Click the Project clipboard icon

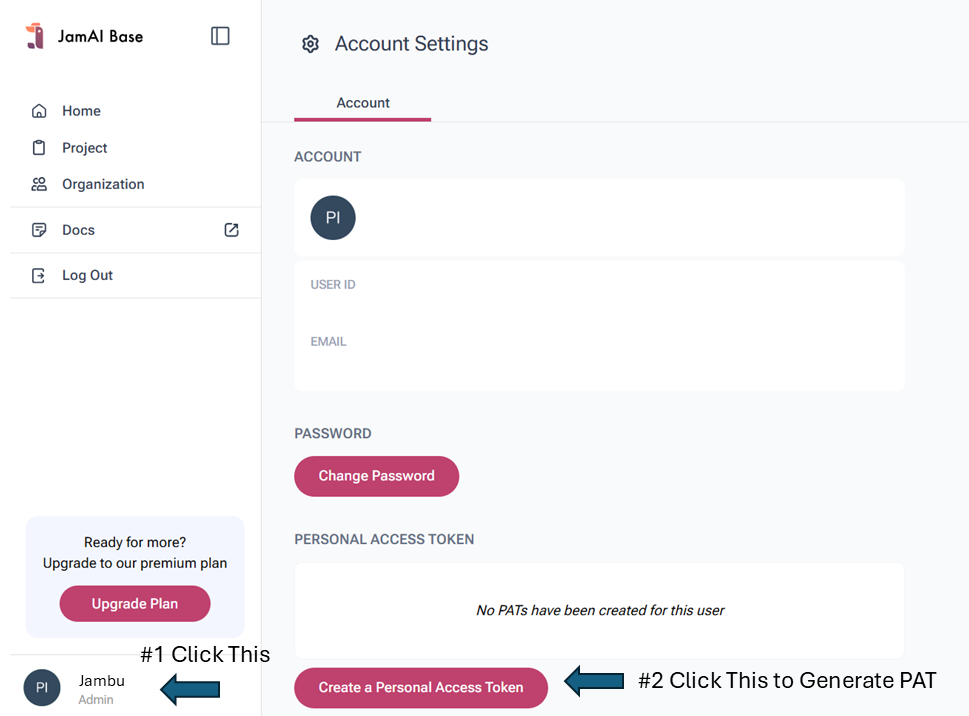click(39, 148)
